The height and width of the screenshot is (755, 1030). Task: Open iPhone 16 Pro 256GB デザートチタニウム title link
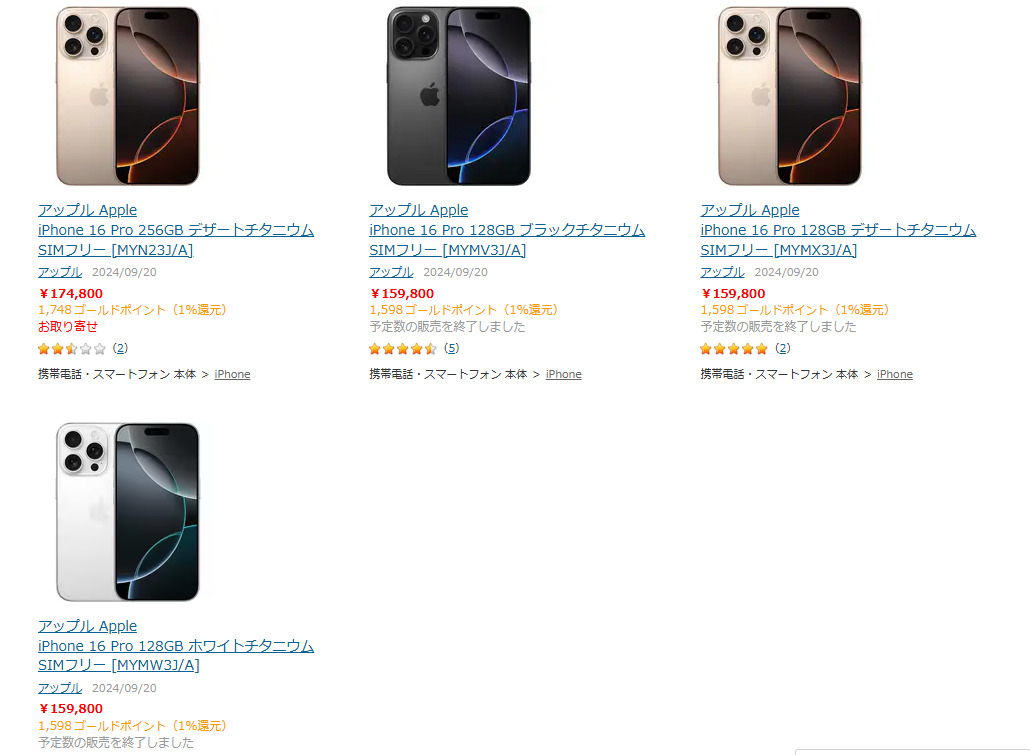coord(176,230)
